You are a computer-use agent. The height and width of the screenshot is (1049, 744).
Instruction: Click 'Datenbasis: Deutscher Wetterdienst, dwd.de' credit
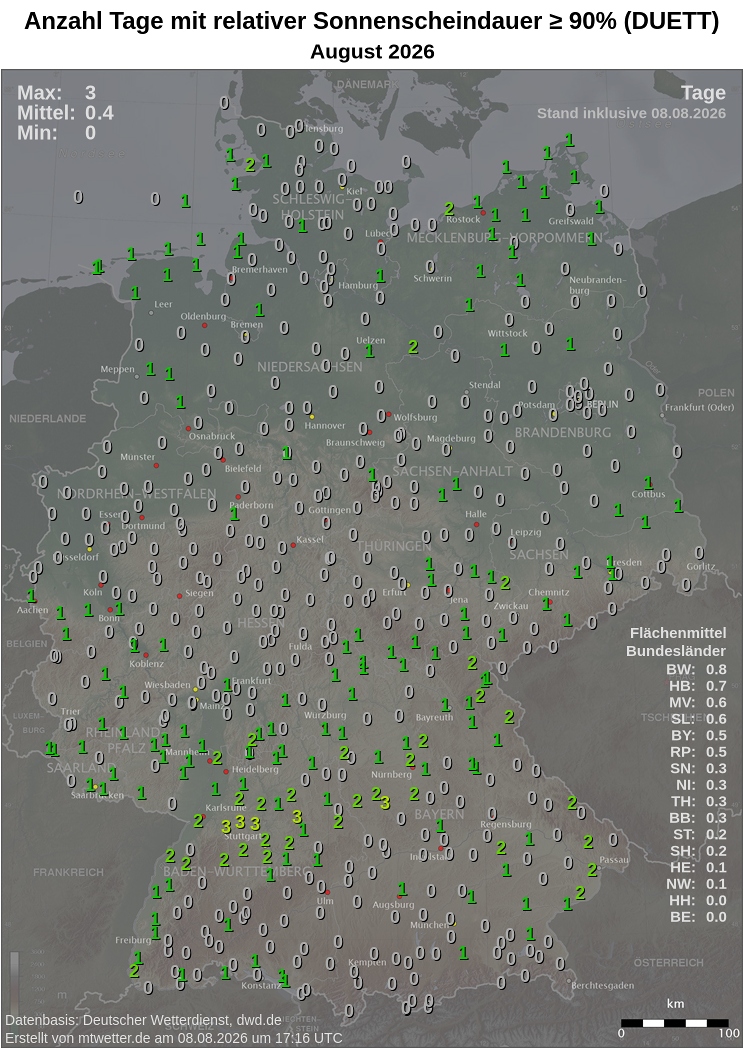(144, 1020)
